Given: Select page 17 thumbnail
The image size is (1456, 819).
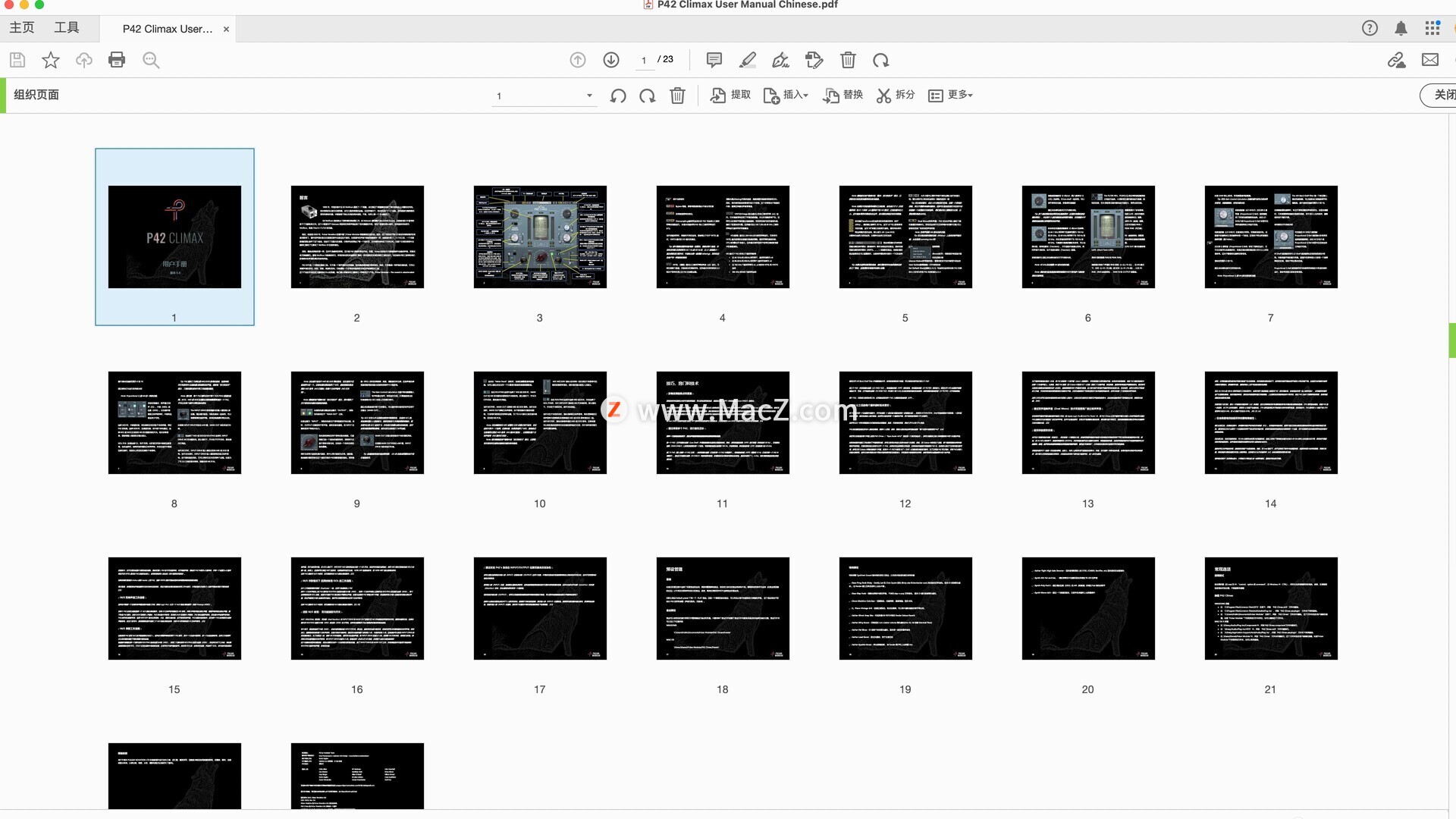Looking at the screenshot, I should pyautogui.click(x=540, y=608).
